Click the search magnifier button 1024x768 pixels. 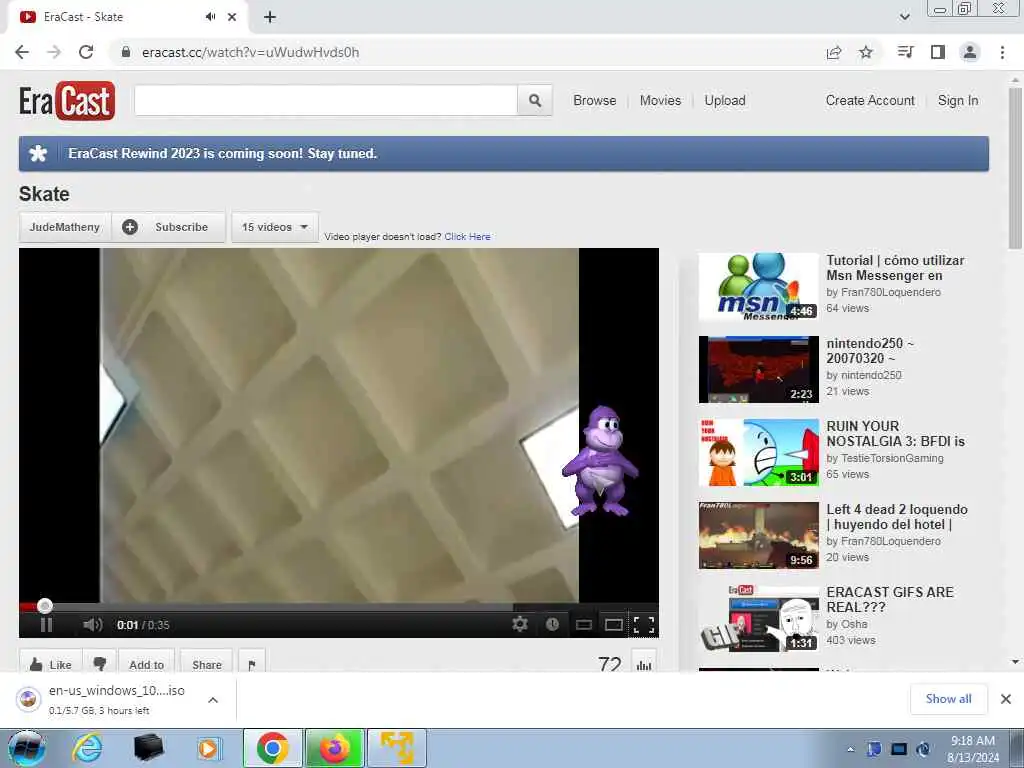(x=535, y=101)
